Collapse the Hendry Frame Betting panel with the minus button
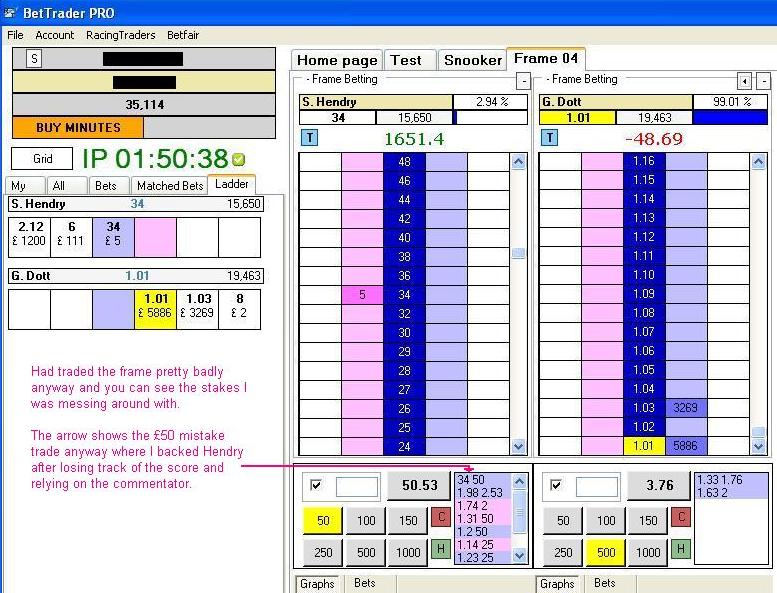777x593 pixels. pos(523,81)
